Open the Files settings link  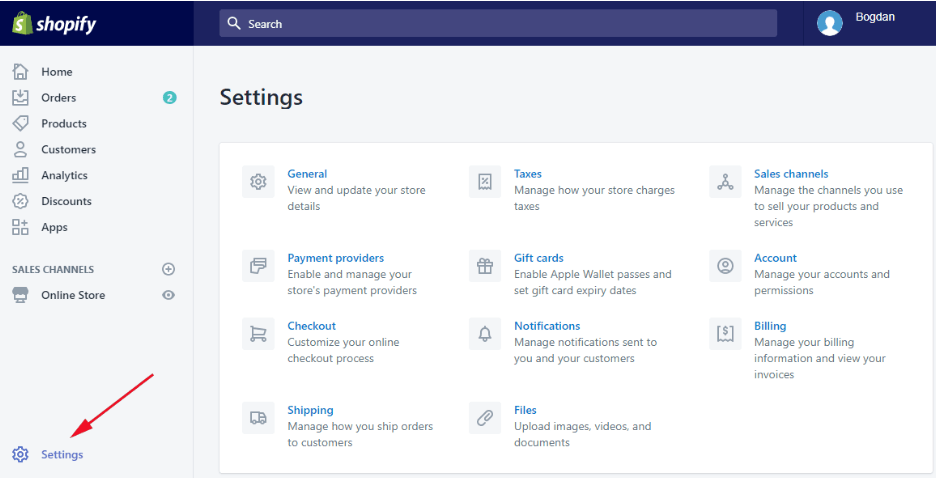525,410
